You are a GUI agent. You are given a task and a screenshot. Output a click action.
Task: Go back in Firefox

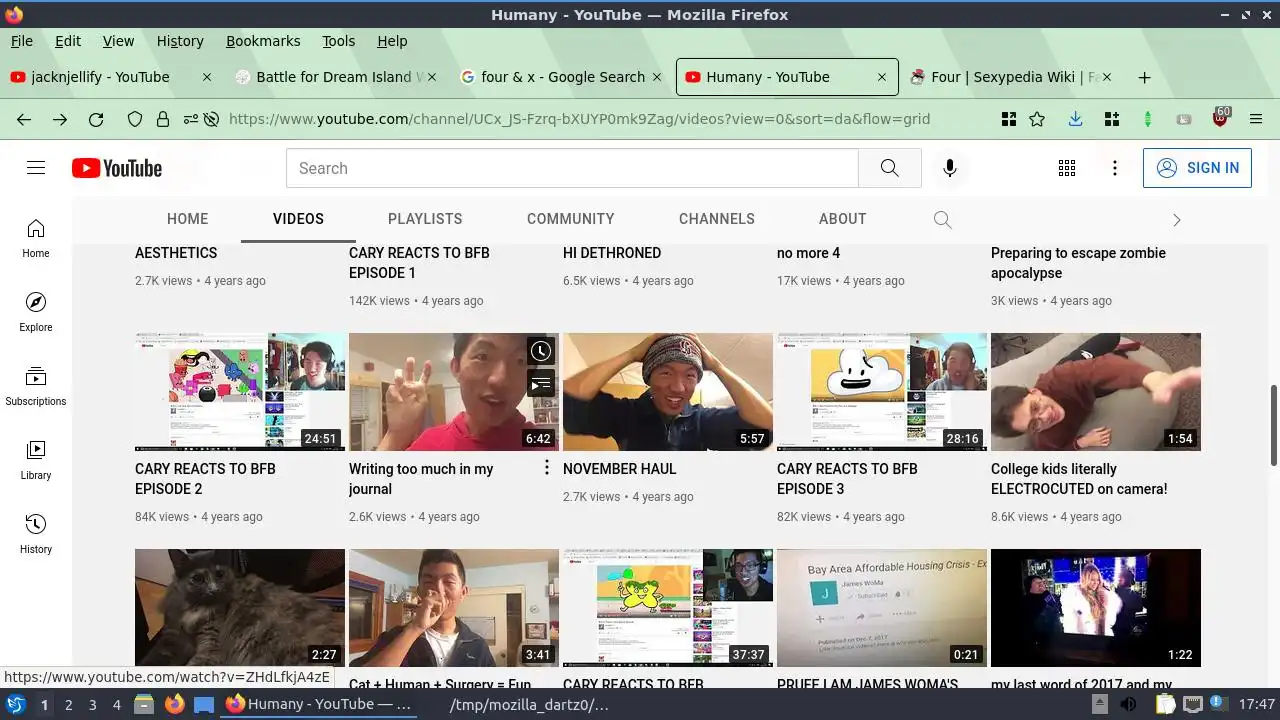pyautogui.click(x=24, y=119)
